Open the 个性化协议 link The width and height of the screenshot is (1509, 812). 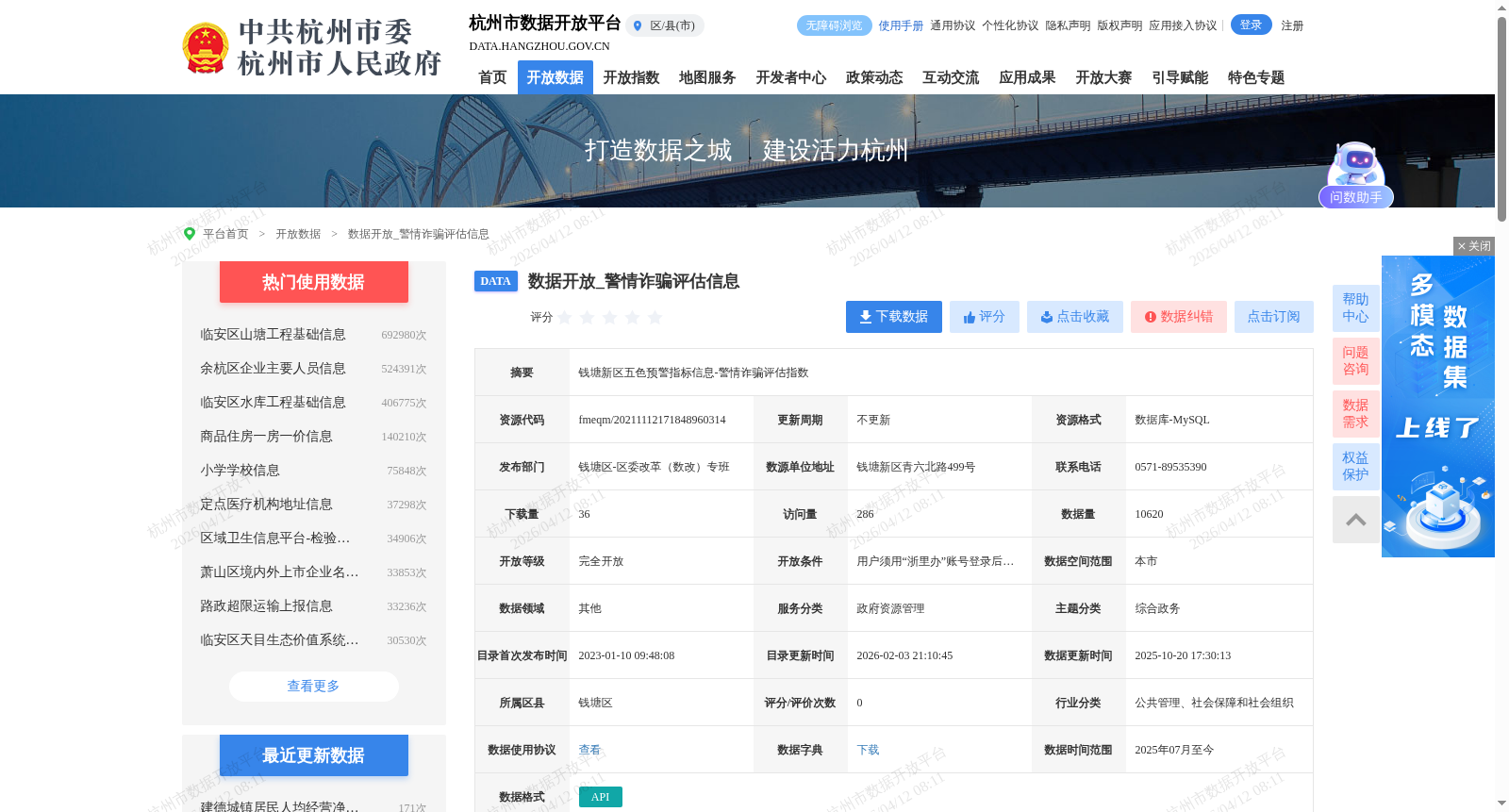[1010, 25]
